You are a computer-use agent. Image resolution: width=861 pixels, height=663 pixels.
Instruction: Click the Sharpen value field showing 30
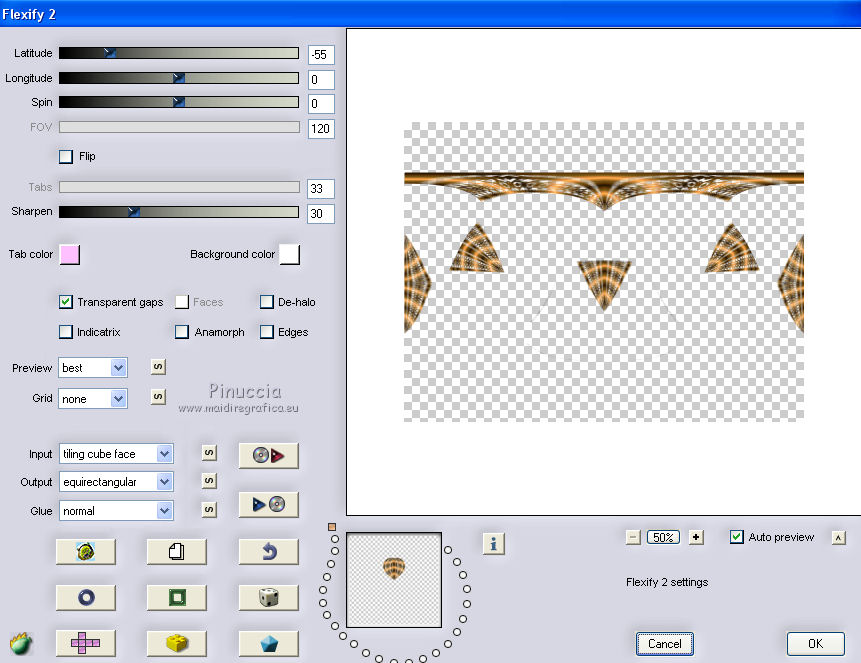(x=321, y=214)
